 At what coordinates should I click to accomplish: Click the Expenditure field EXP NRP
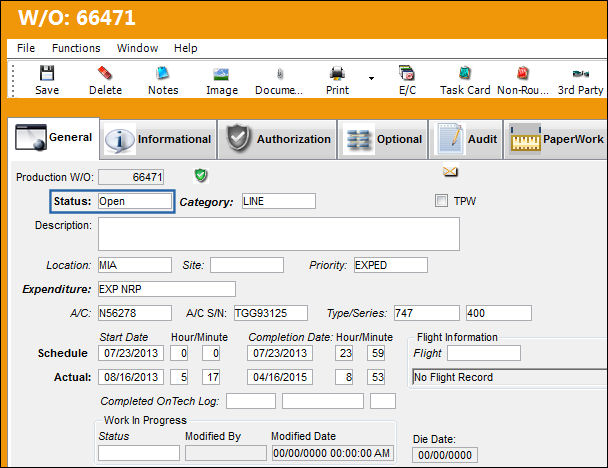click(167, 289)
